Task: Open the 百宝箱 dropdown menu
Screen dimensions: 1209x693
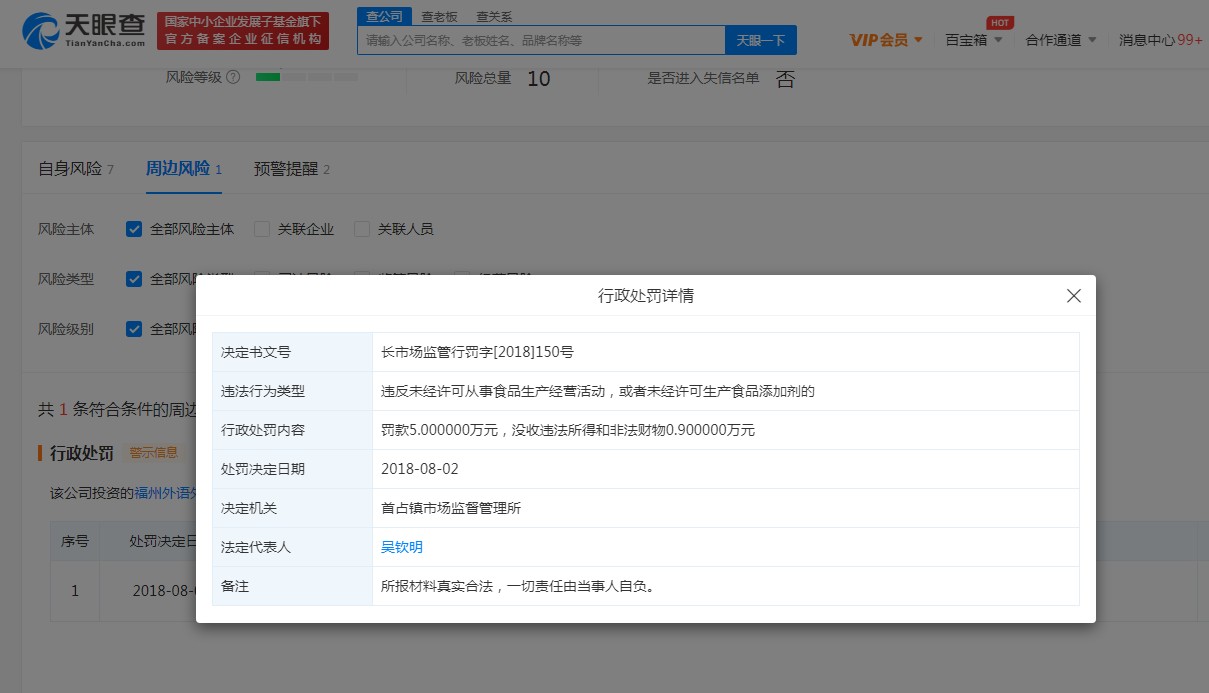Action: tap(973, 40)
